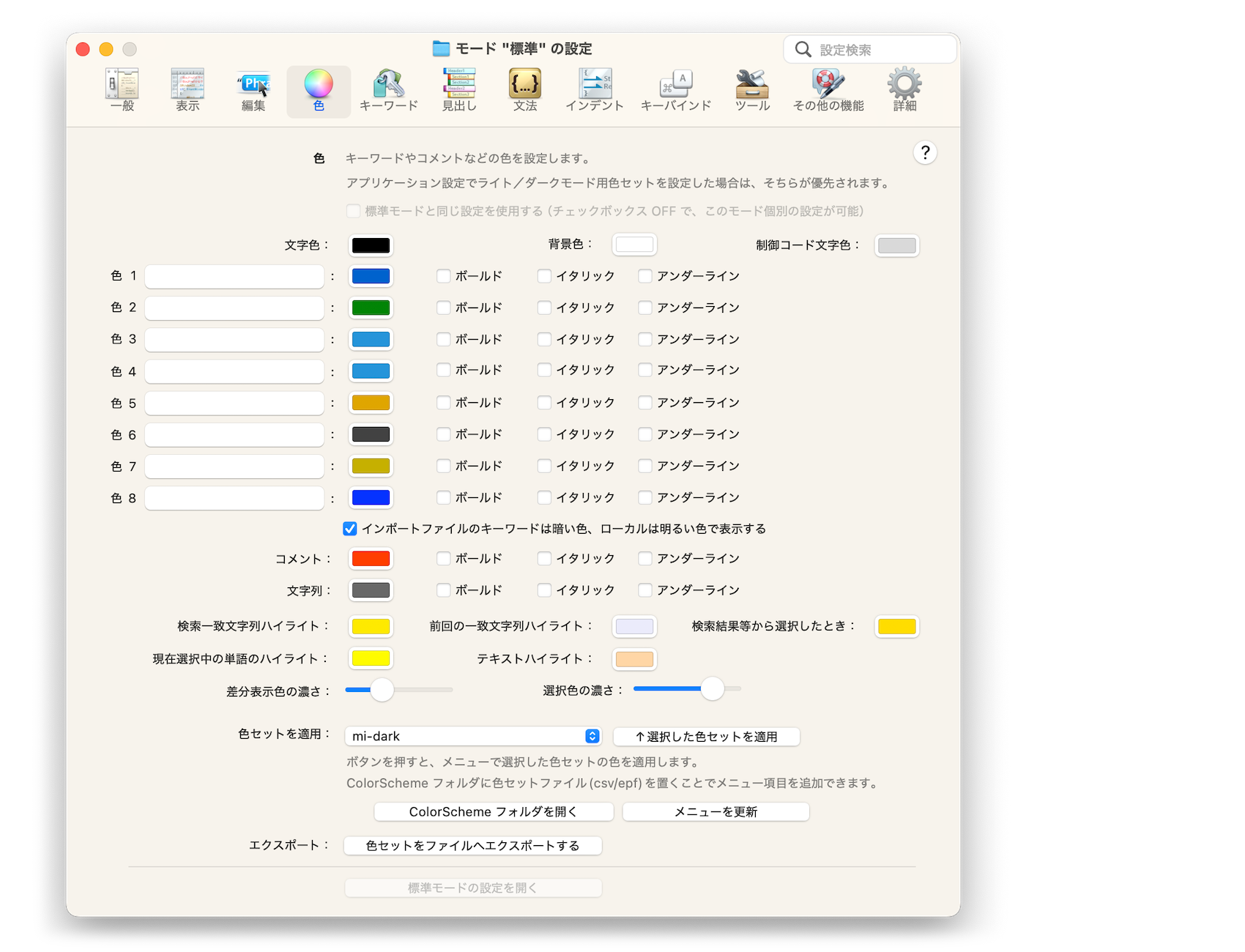The width and height of the screenshot is (1245, 952).
Task: Open the 表示 (Display) settings pane
Action: 187,91
